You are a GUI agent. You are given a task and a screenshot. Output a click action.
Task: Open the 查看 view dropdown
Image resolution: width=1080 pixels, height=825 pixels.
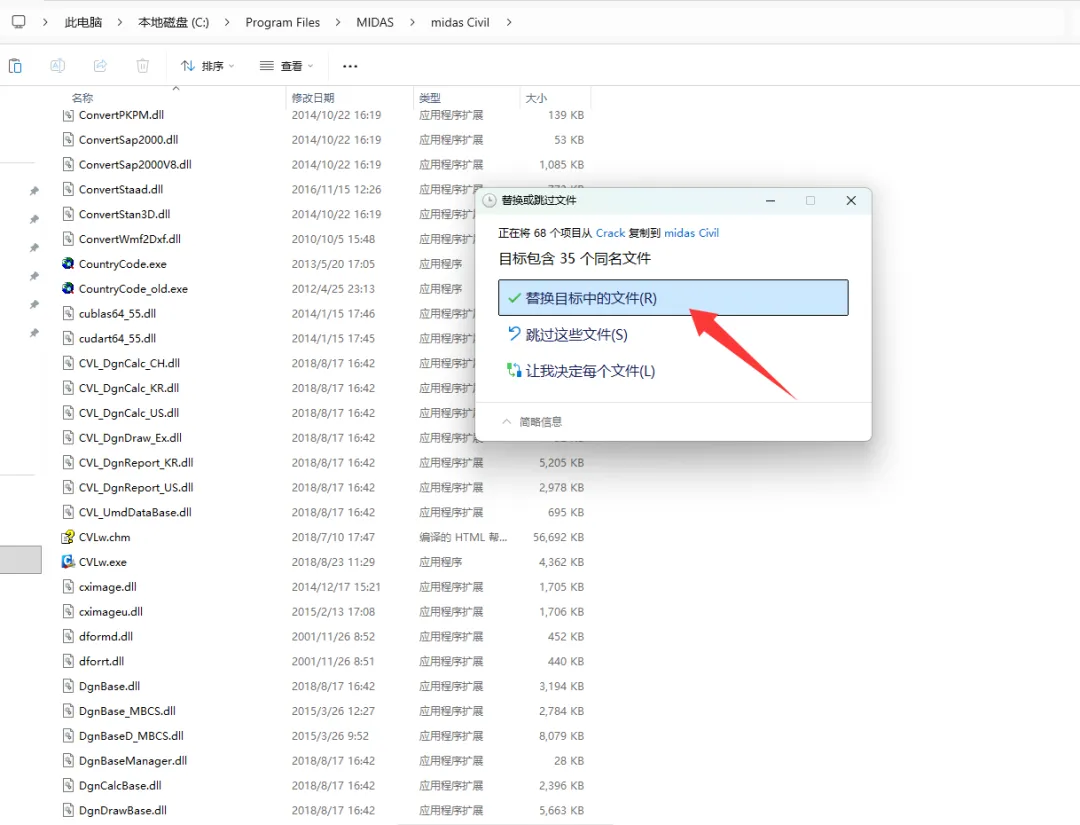click(287, 66)
